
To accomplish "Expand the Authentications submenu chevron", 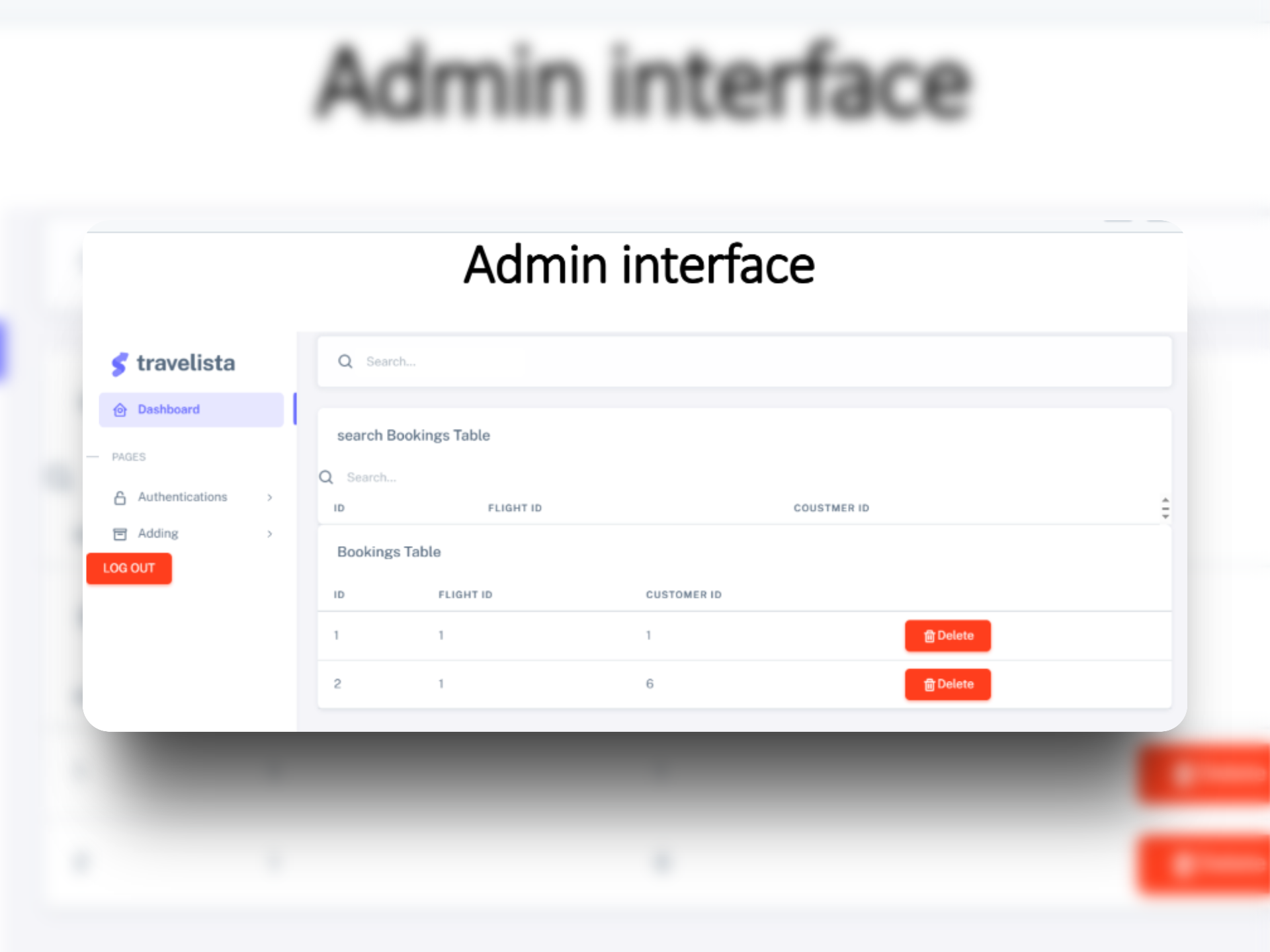I will point(270,497).
